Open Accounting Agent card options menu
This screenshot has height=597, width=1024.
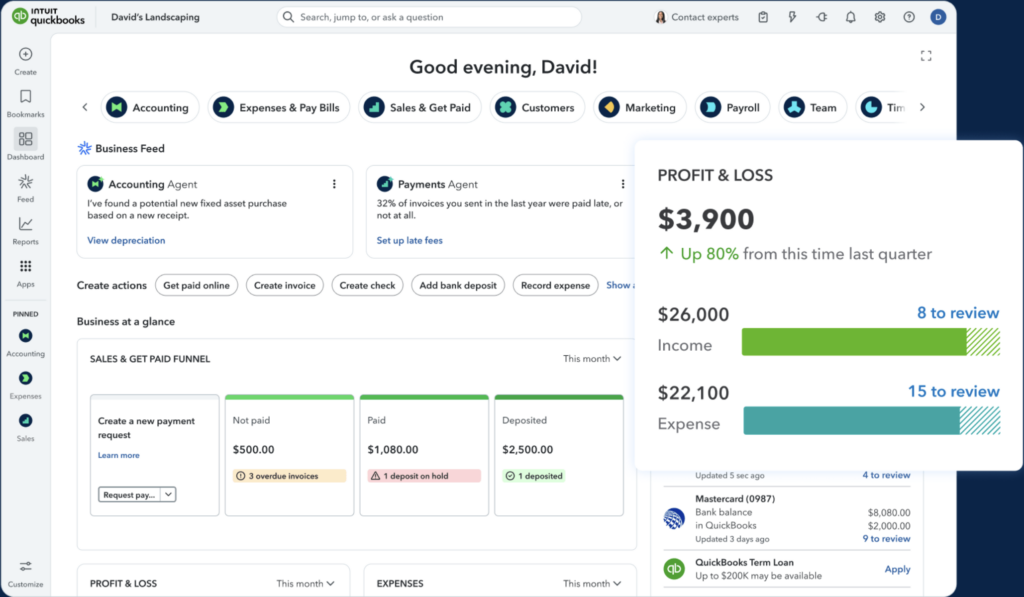tap(334, 184)
